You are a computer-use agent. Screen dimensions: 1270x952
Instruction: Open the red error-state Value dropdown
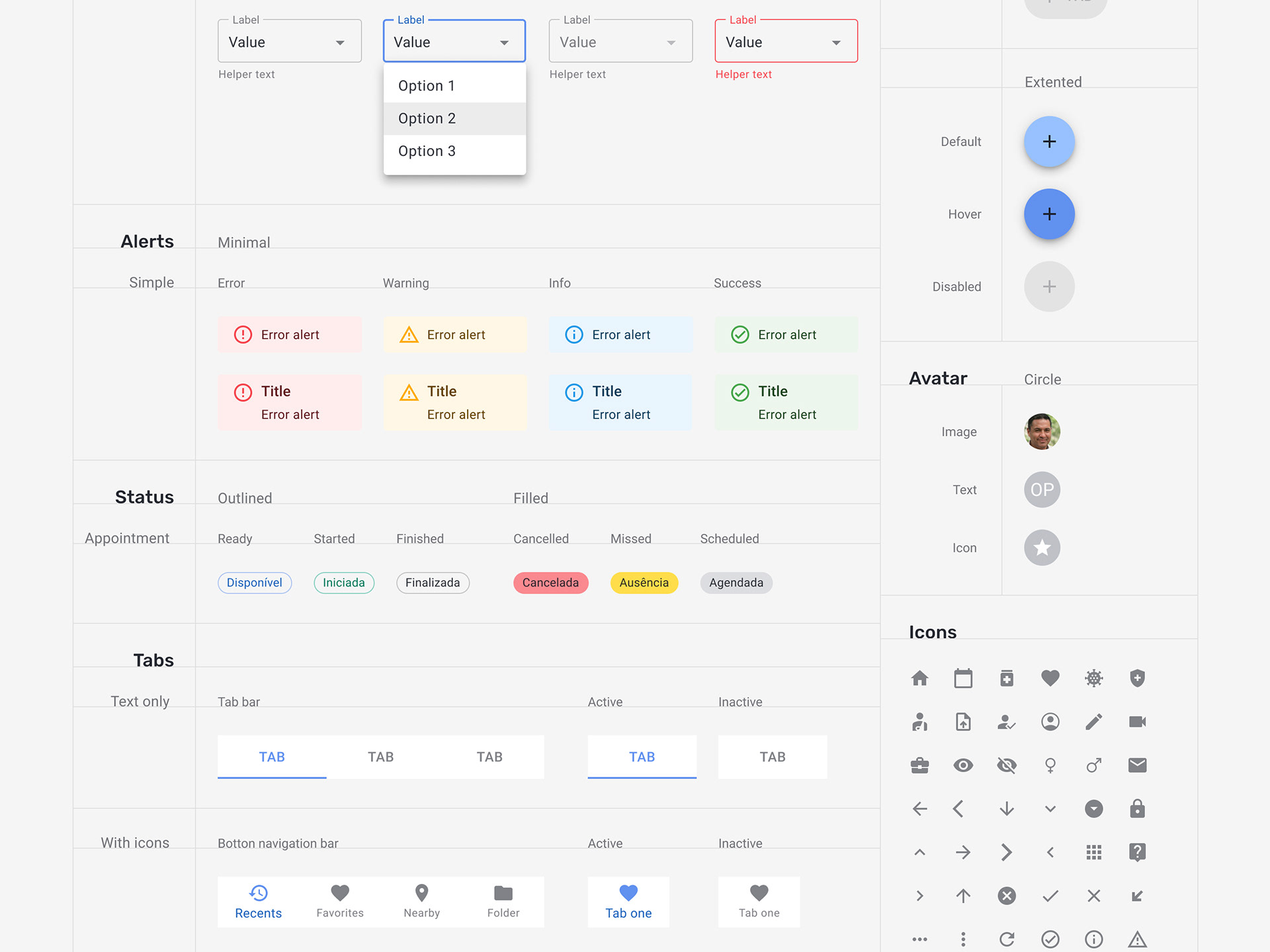point(786,42)
